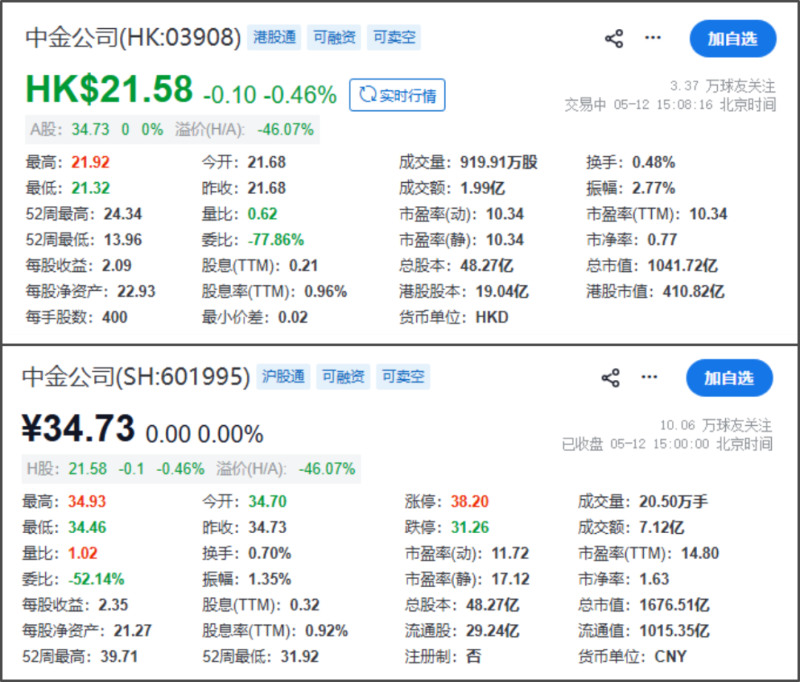Click share icon for SH:601995 stock
The width and height of the screenshot is (800, 682).
pyautogui.click(x=611, y=378)
